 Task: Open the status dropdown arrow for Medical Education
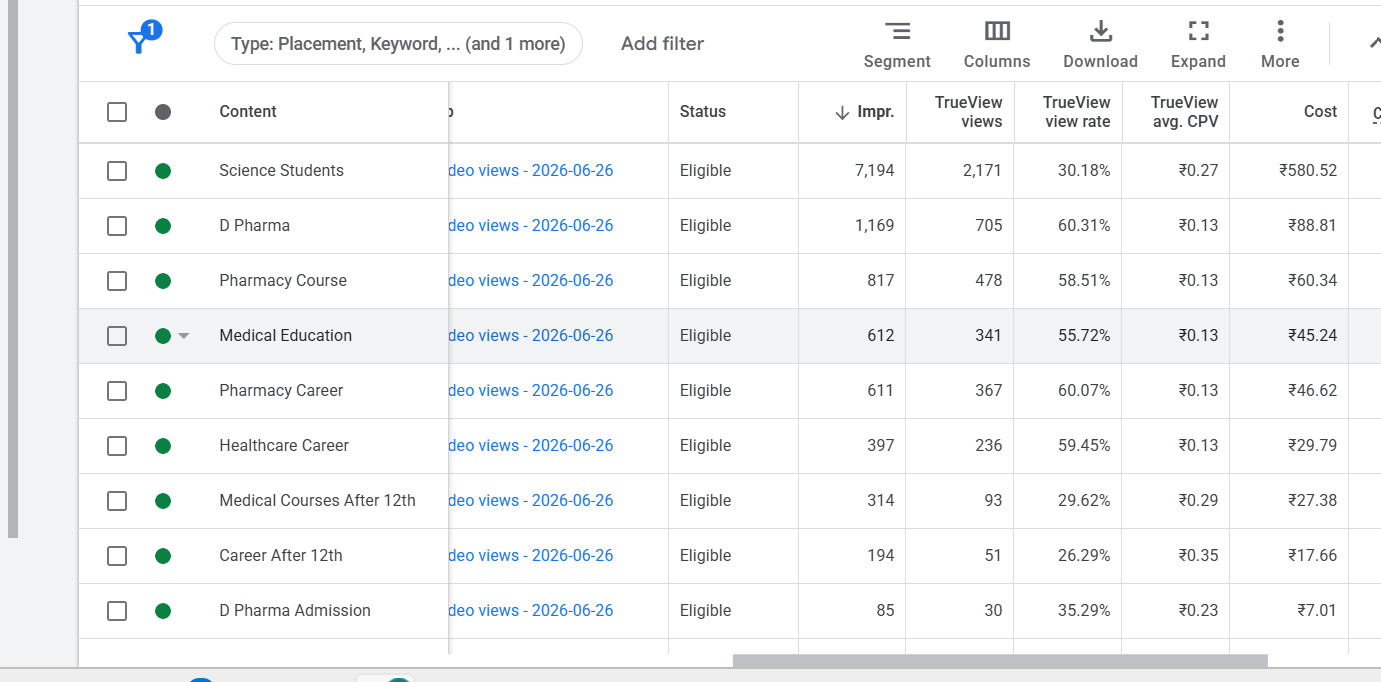coord(183,336)
